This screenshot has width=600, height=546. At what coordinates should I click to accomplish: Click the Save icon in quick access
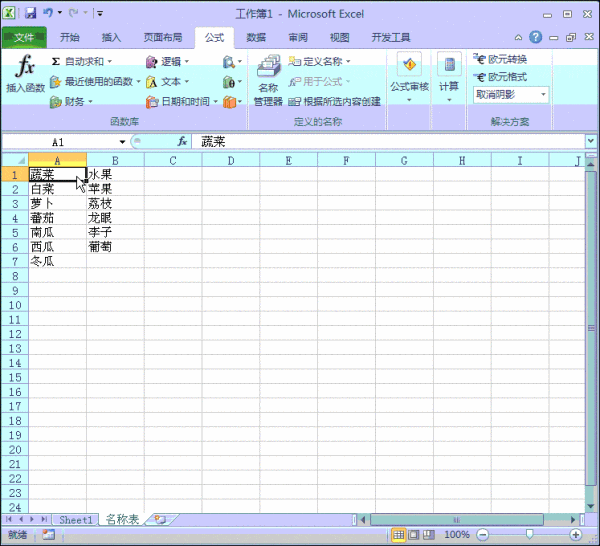(30, 13)
